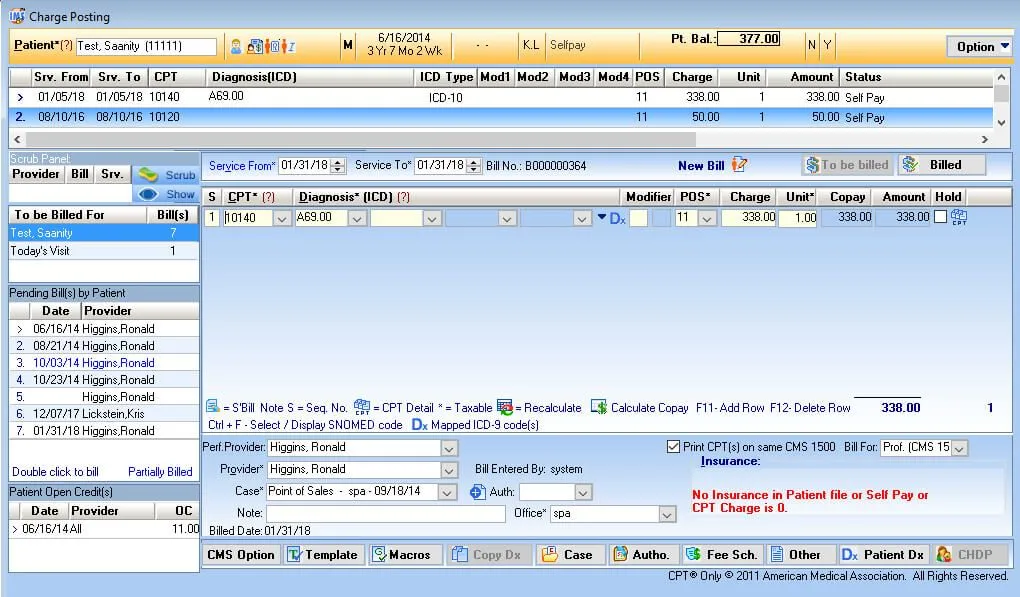Switch to the Srv. scrub tab

click(x=112, y=174)
